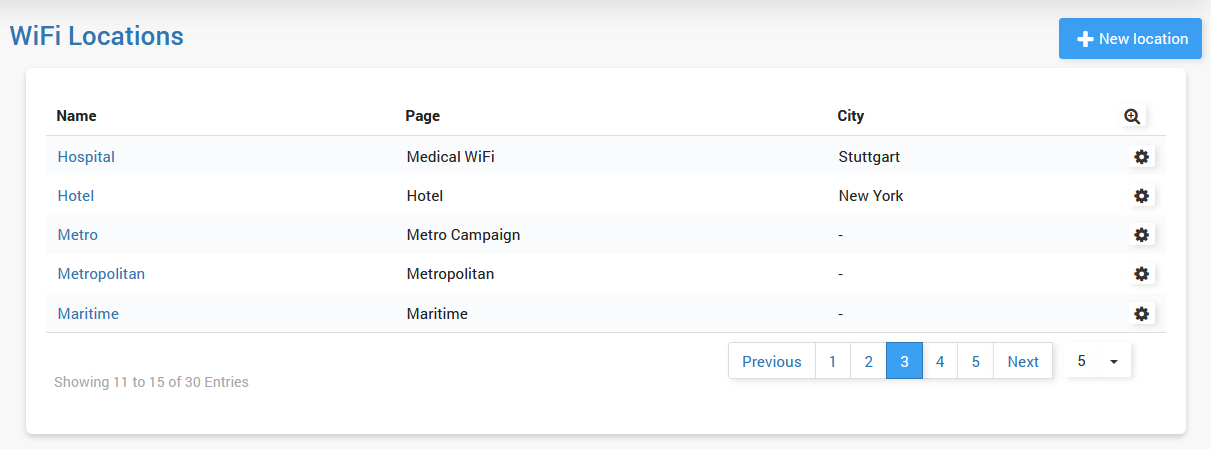
Task: Open settings gear for Metro row
Action: (1141, 235)
